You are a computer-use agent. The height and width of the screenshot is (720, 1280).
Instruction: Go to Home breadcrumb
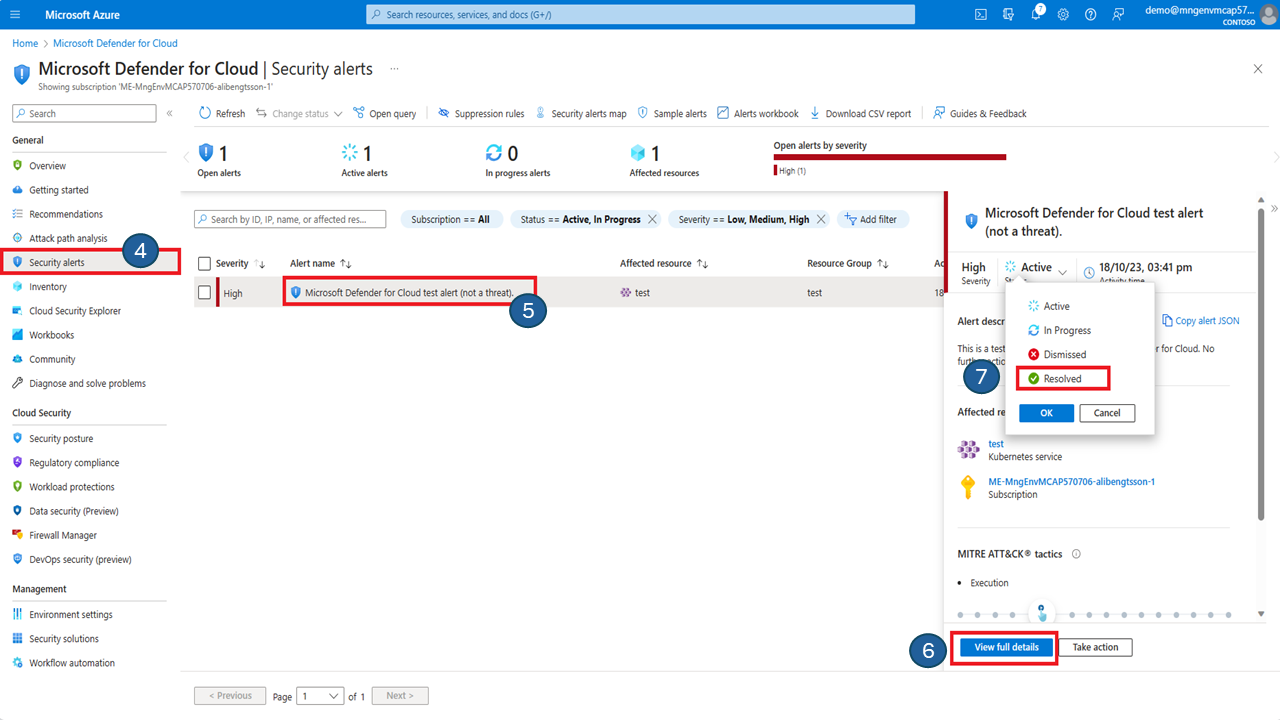[25, 43]
